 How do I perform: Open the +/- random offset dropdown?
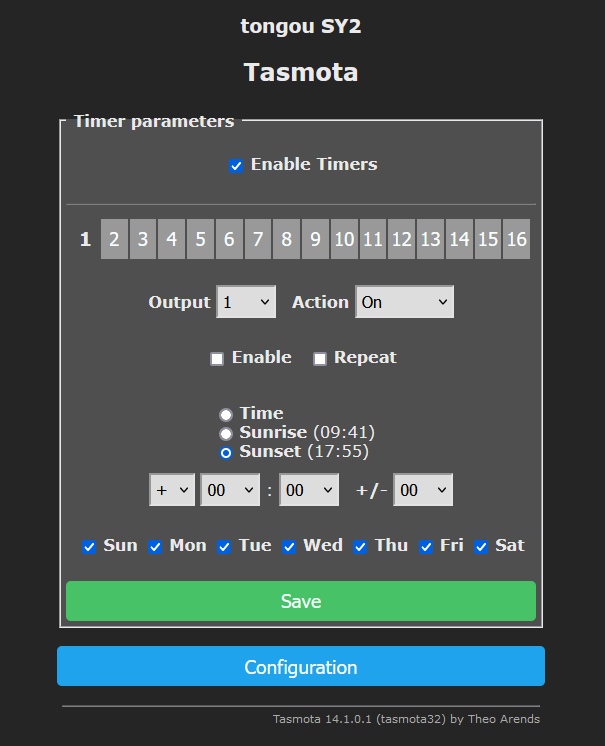click(423, 490)
